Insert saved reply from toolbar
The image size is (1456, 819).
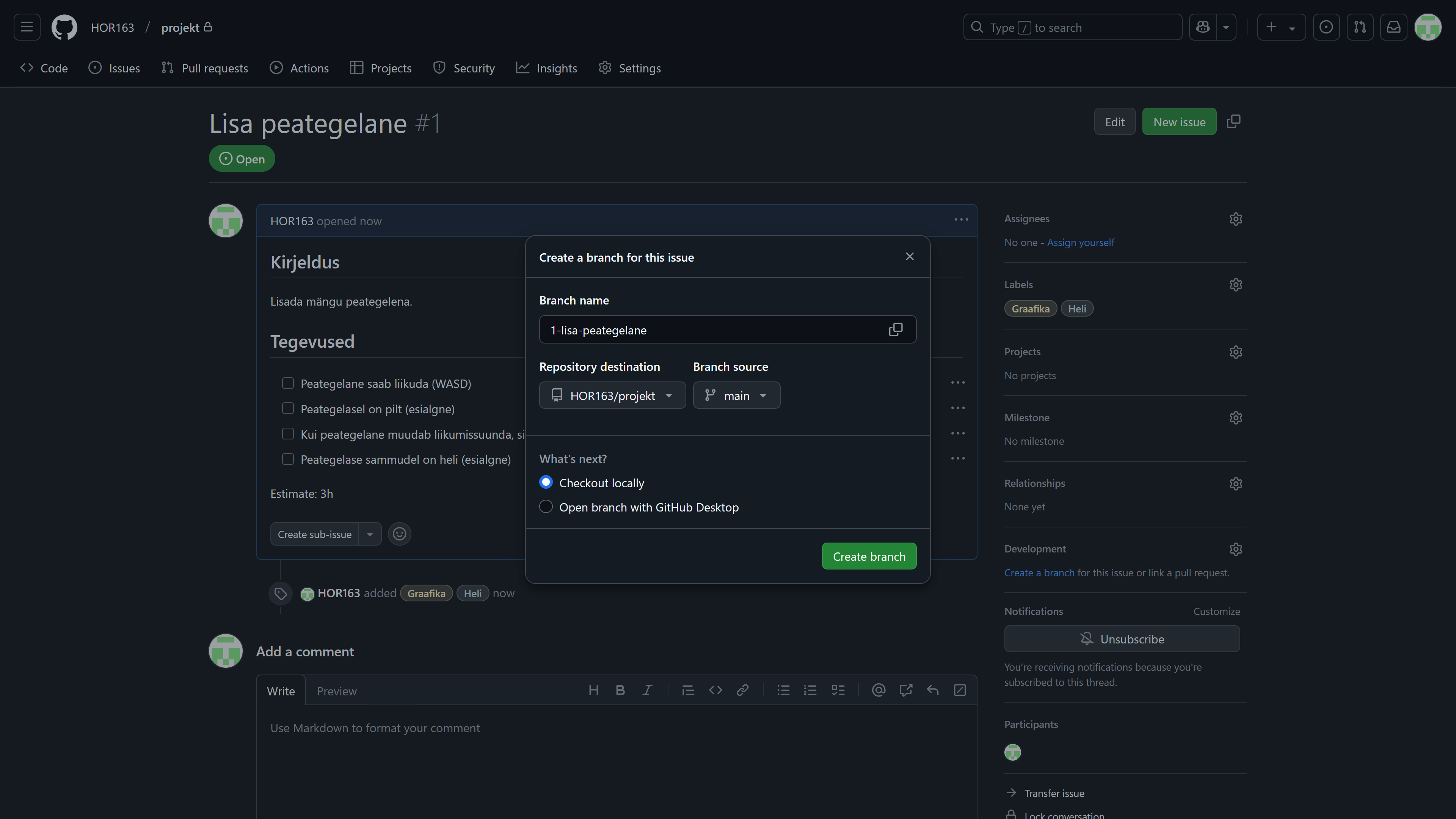[933, 690]
